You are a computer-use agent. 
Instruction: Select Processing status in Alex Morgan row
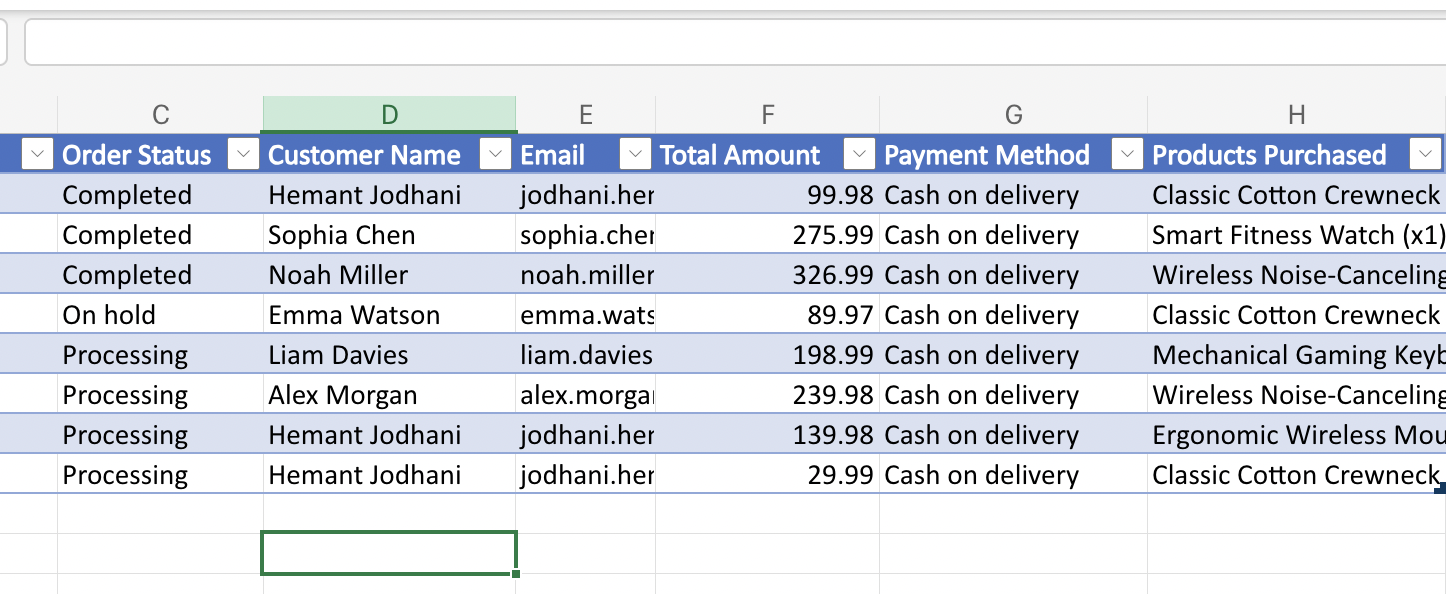point(160,395)
